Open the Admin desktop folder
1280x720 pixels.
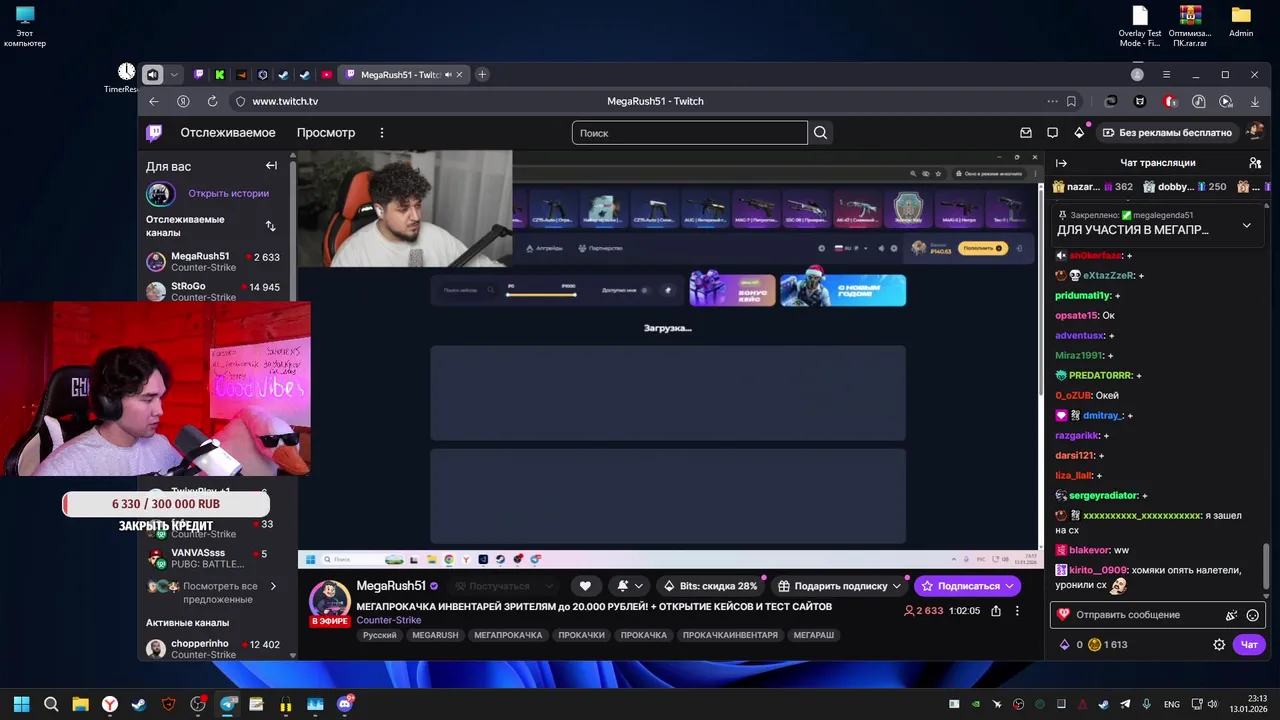pos(1241,22)
